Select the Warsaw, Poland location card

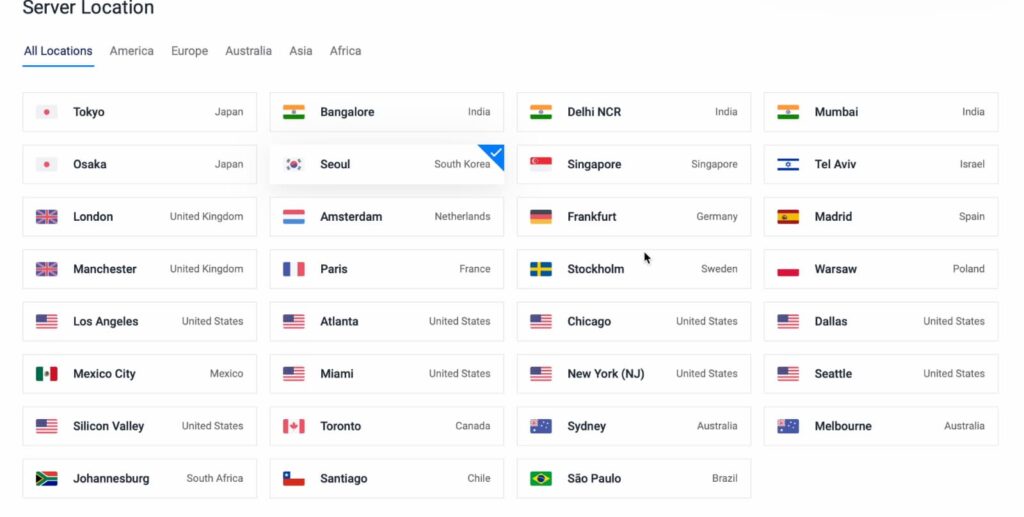tap(880, 269)
